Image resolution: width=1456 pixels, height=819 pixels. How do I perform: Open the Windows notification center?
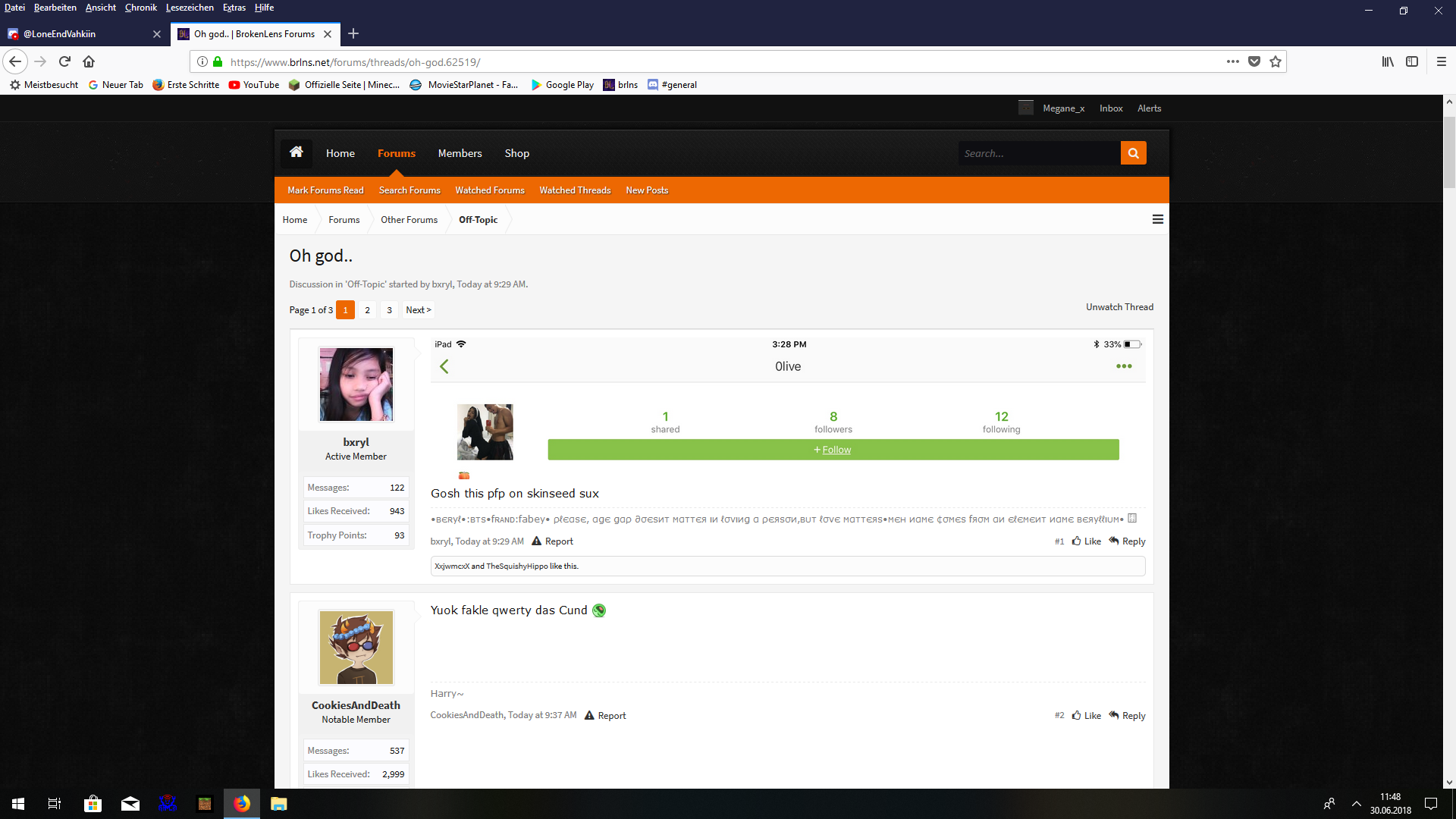point(1431,804)
